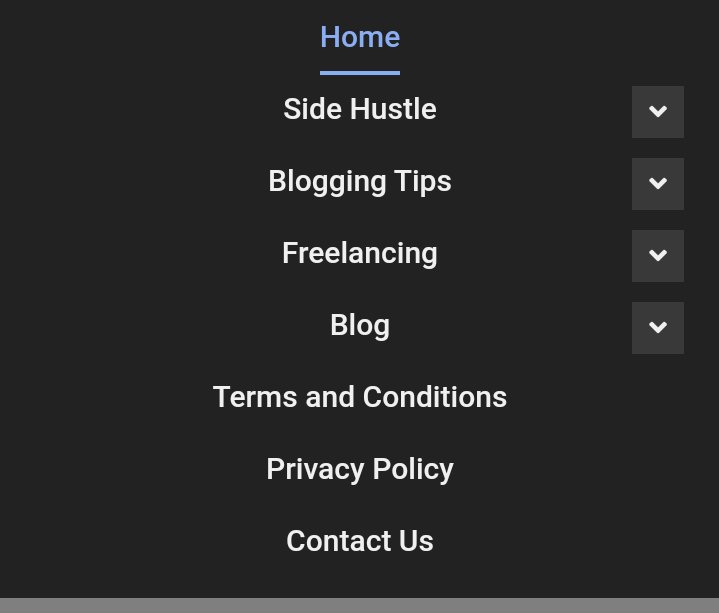This screenshot has width=719, height=613.
Task: Open the Blogging Tips menu link
Action: 360,181
